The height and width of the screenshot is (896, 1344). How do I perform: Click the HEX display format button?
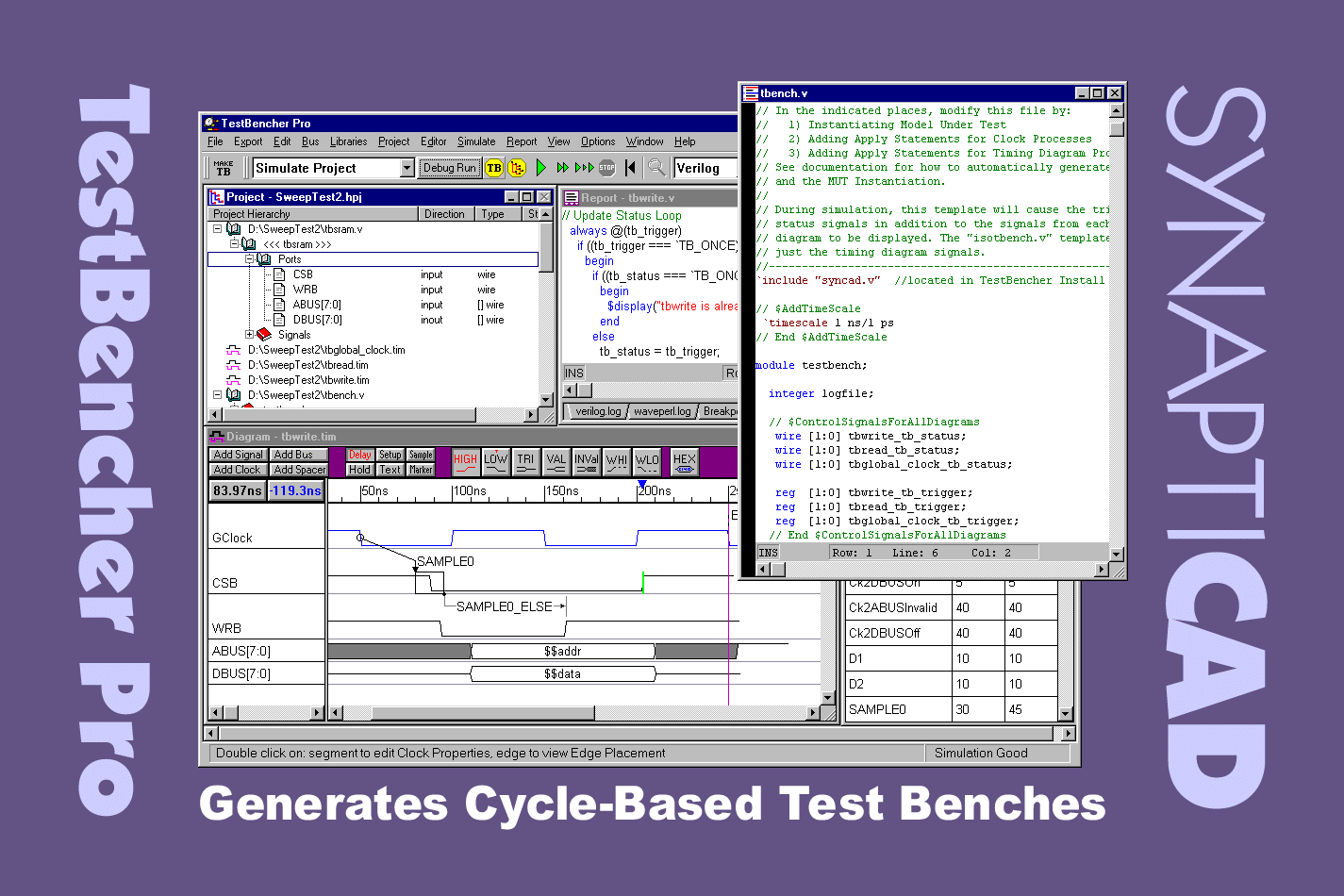tap(684, 462)
